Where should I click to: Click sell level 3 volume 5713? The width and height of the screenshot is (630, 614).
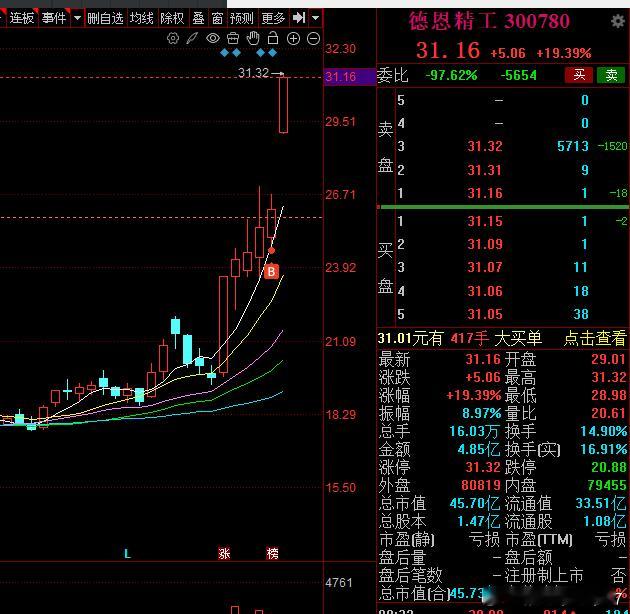573,146
